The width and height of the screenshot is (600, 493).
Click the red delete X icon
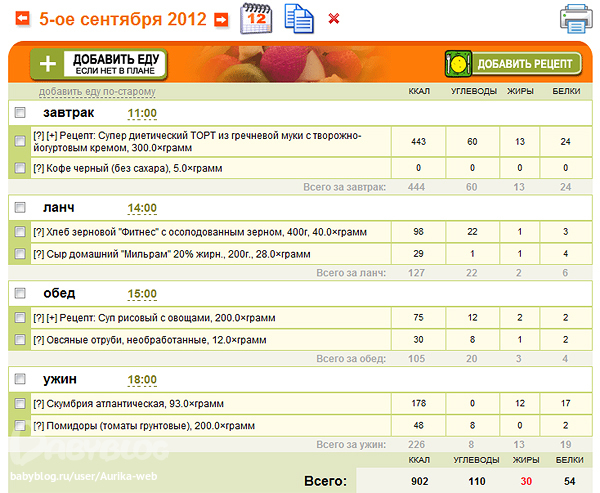coord(334,19)
